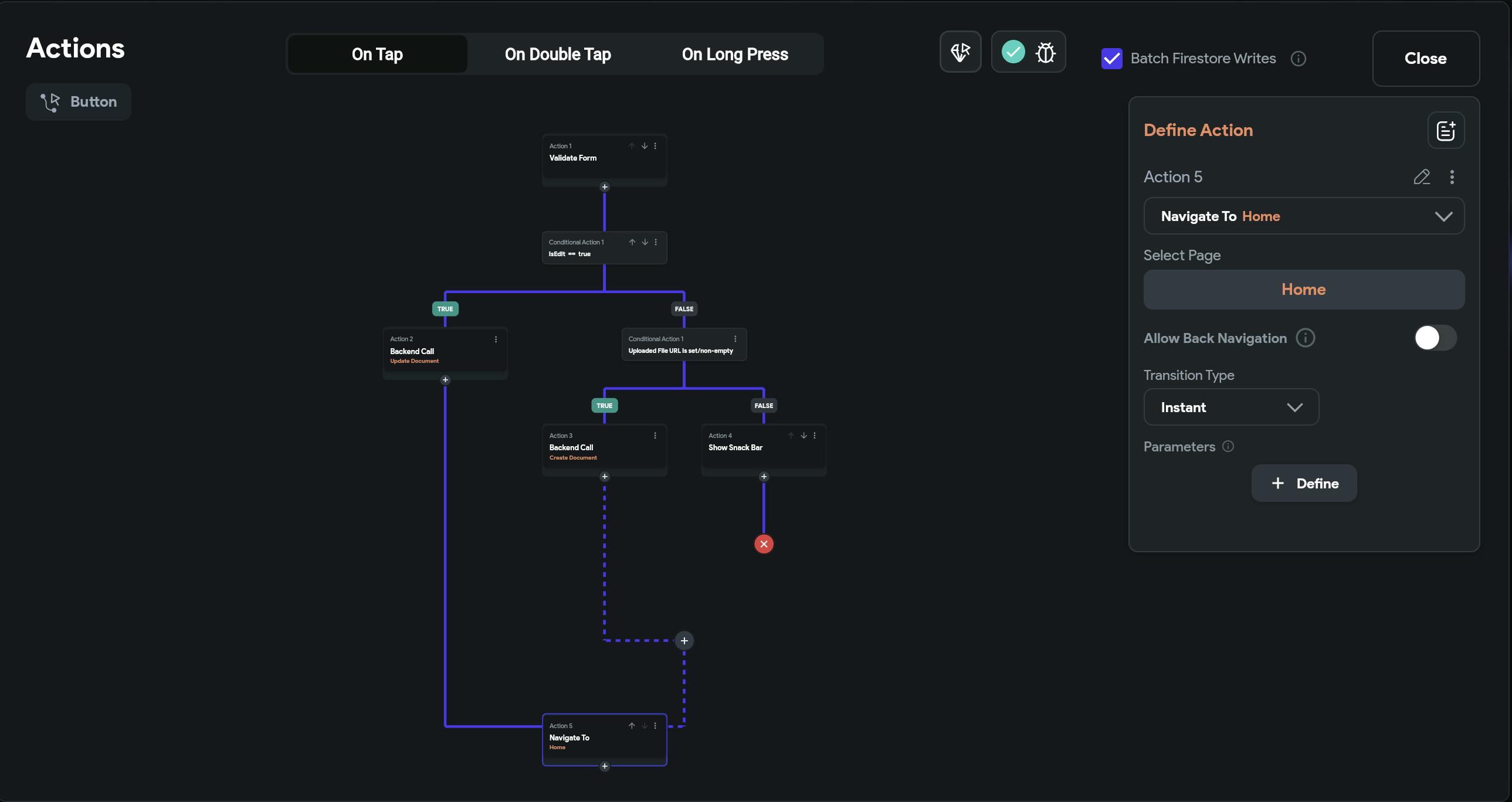Click the add note icon in Define Action
Screen dimensions: 1512x802
(1445, 130)
